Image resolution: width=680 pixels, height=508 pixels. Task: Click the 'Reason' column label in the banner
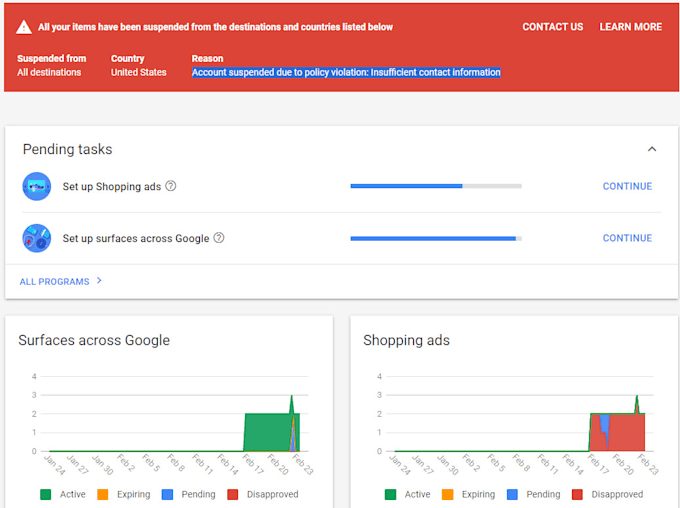pyautogui.click(x=207, y=59)
